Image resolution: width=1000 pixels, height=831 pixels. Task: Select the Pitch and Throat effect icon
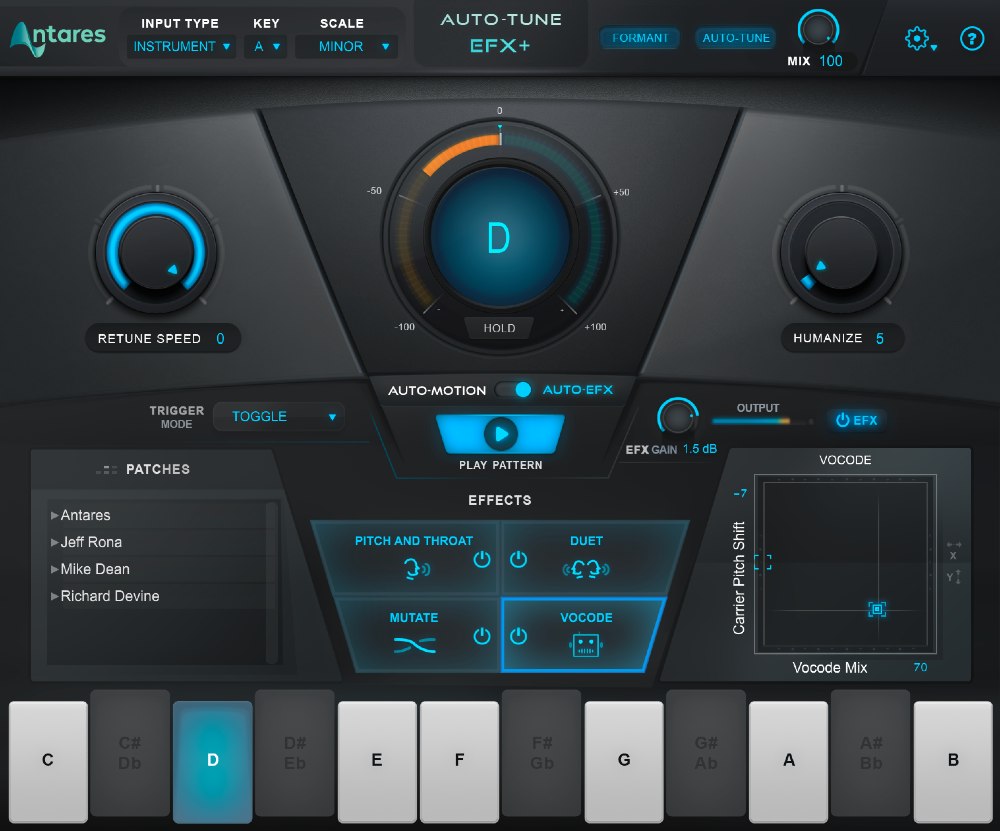(x=413, y=568)
